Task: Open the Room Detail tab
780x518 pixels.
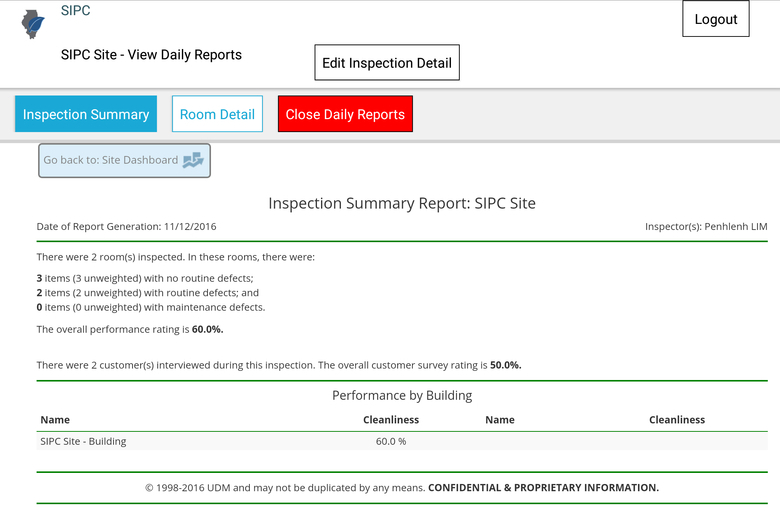Action: [217, 114]
